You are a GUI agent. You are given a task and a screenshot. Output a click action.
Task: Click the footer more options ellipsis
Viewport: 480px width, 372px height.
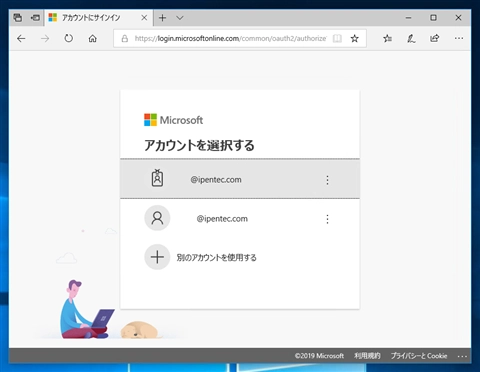pyautogui.click(x=462, y=356)
